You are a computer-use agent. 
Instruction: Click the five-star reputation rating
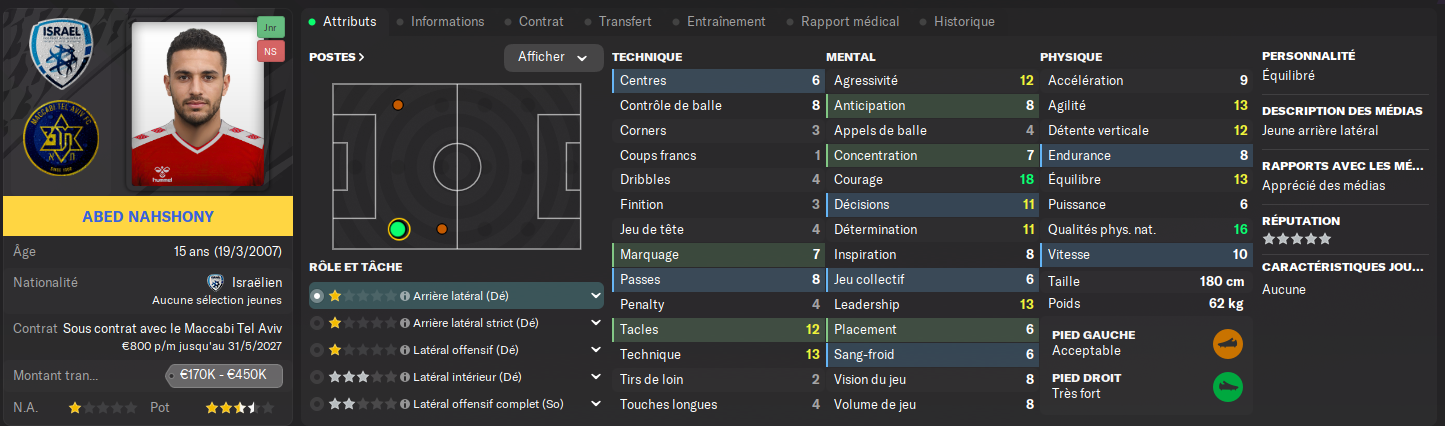[1297, 239]
